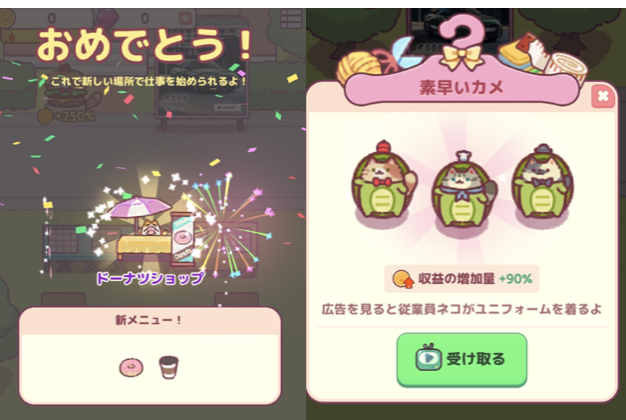The width and height of the screenshot is (626, 420).
Task: Tap the ad video play icon
Action: pyautogui.click(x=428, y=357)
